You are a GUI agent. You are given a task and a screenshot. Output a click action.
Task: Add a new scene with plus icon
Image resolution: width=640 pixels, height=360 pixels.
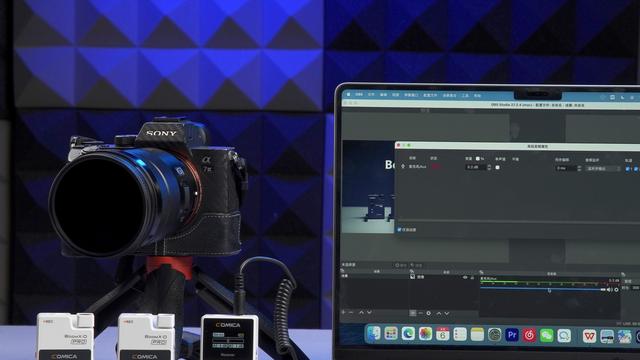343,312
